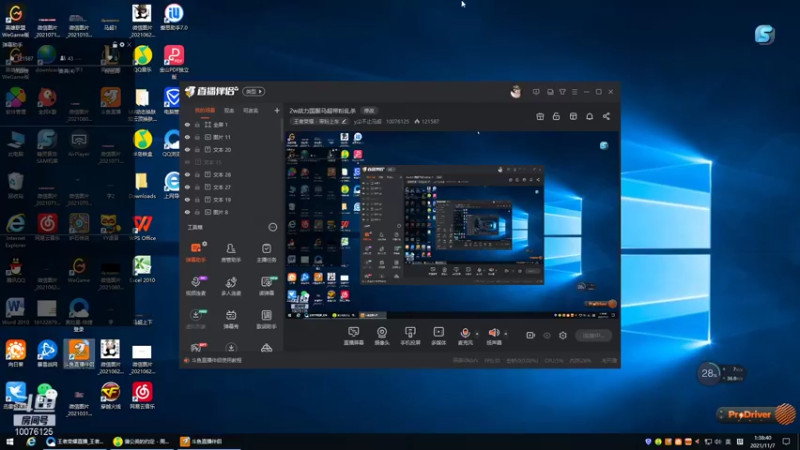
Task: Open the notification bell above preview
Action: 589,116
